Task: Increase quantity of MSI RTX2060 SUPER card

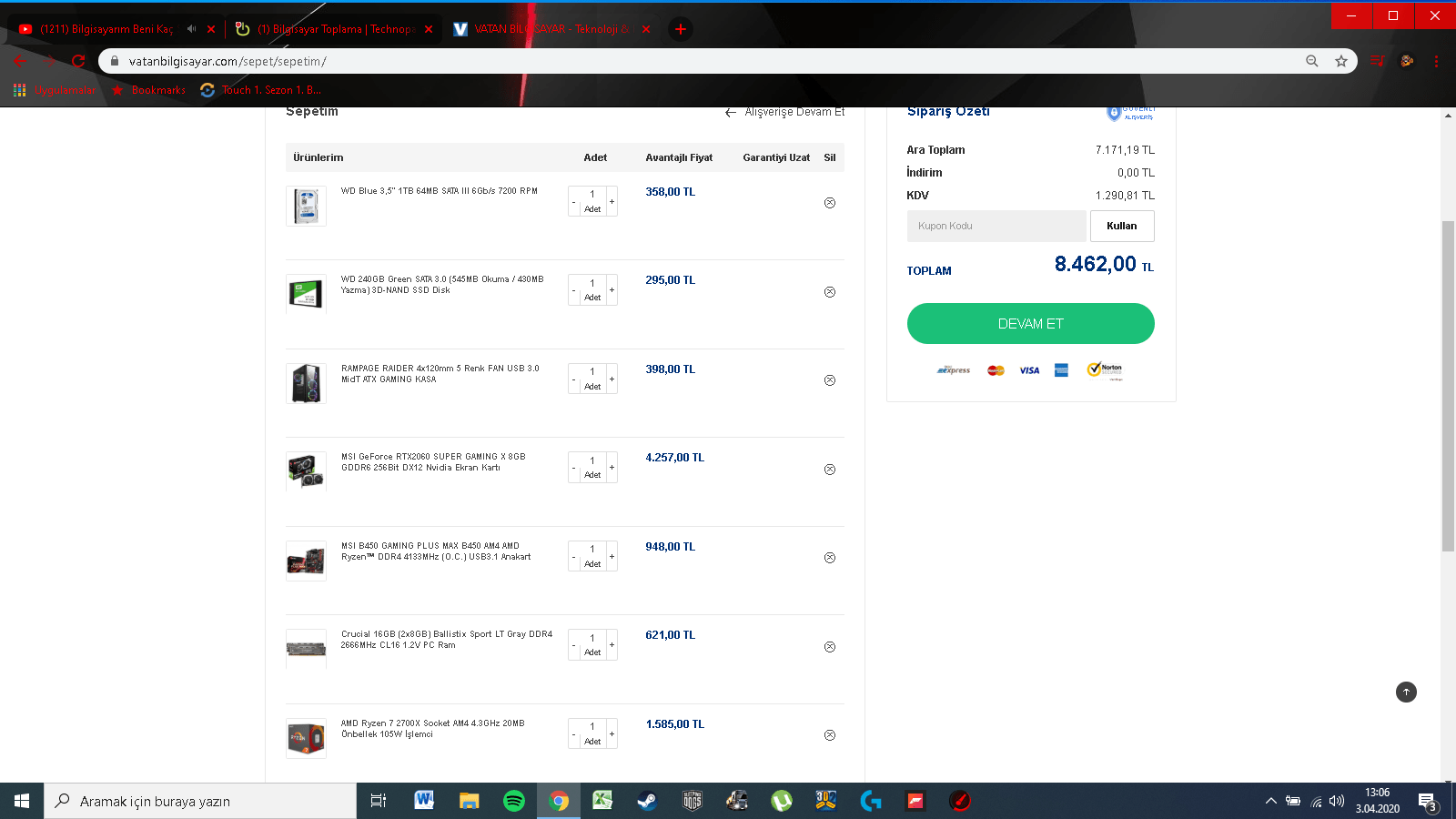Action: click(612, 467)
